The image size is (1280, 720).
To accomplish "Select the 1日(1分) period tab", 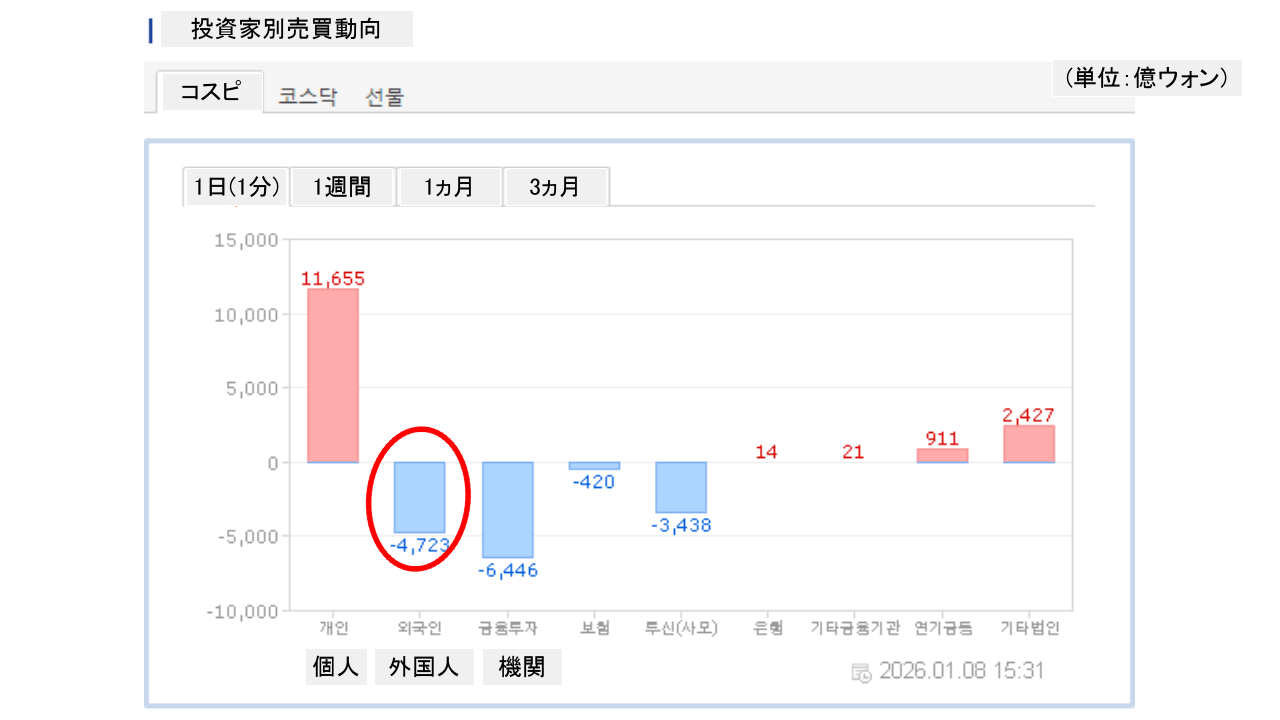I will pos(236,187).
